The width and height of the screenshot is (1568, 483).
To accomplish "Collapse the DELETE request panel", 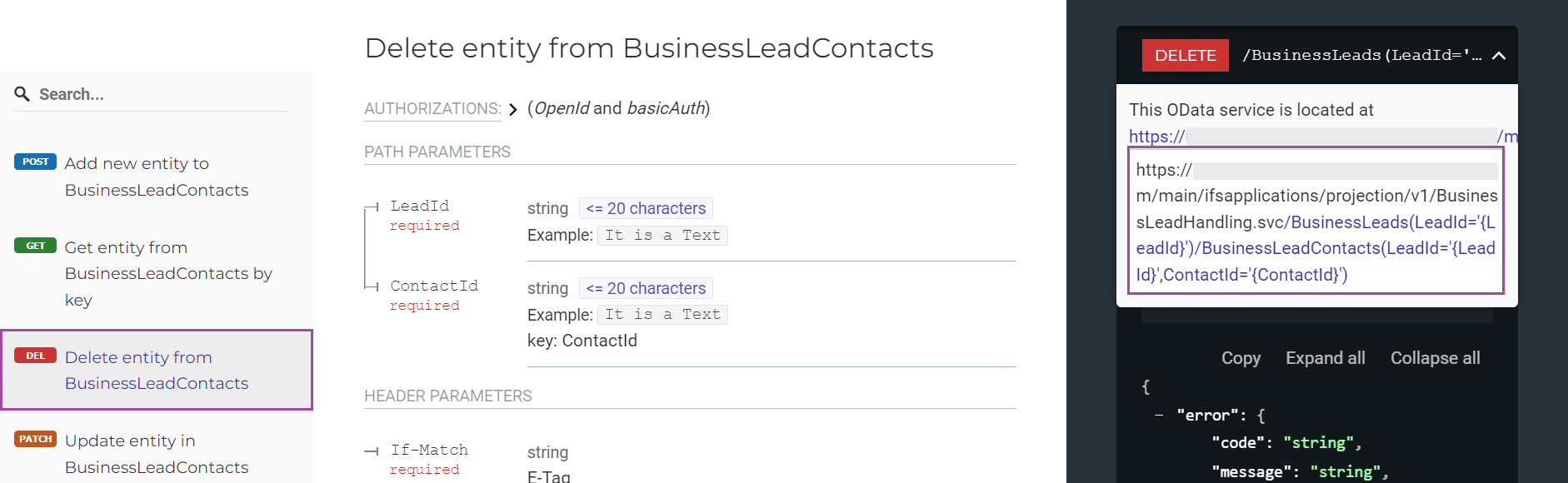I will [1499, 55].
